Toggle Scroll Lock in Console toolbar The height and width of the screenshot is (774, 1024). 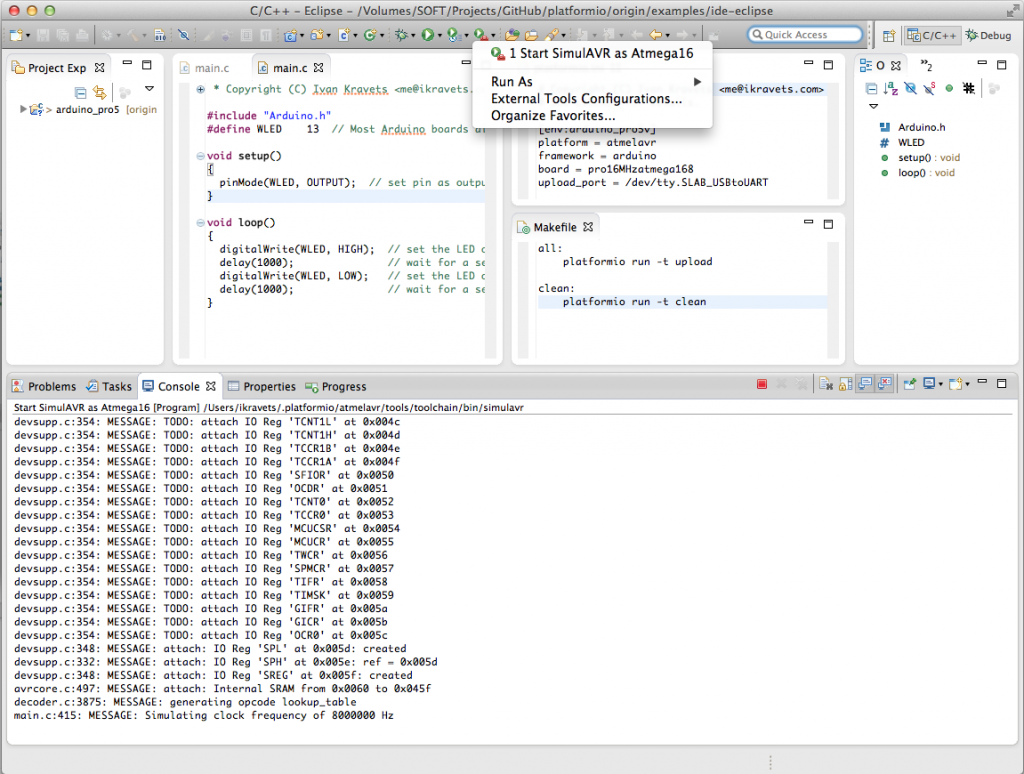tap(845, 384)
